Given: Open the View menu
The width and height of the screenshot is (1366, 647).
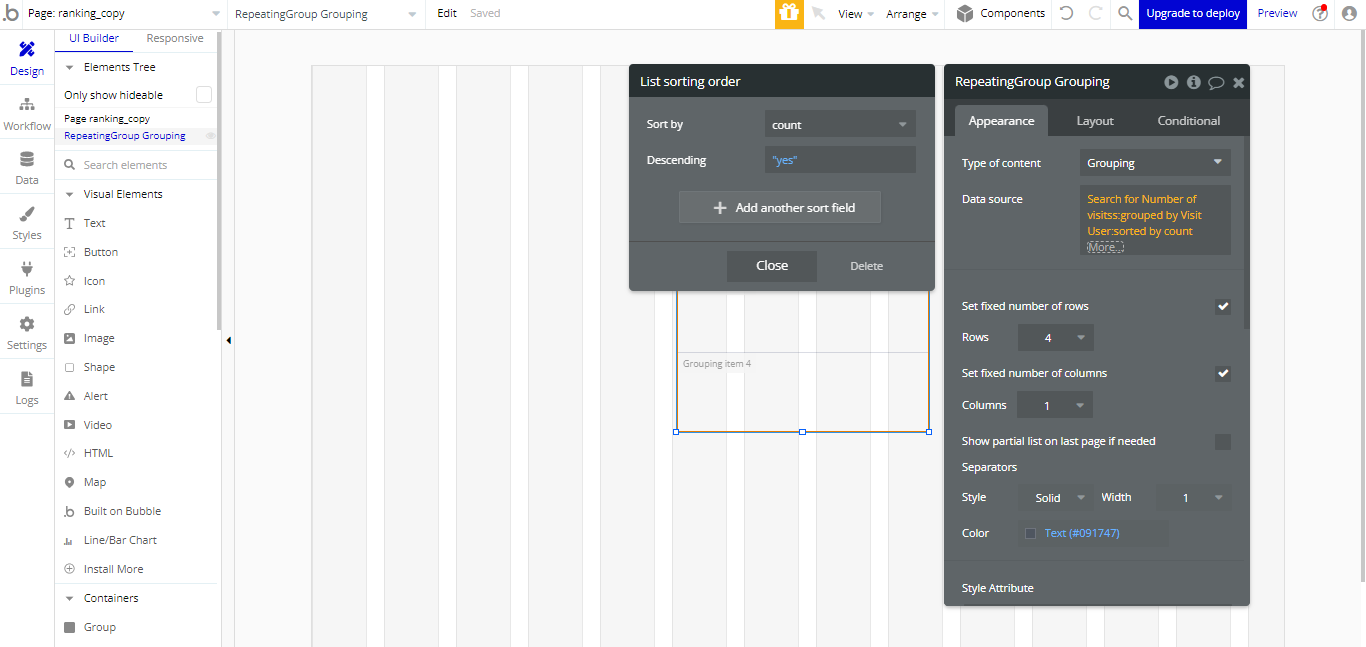Looking at the screenshot, I should (x=856, y=14).
